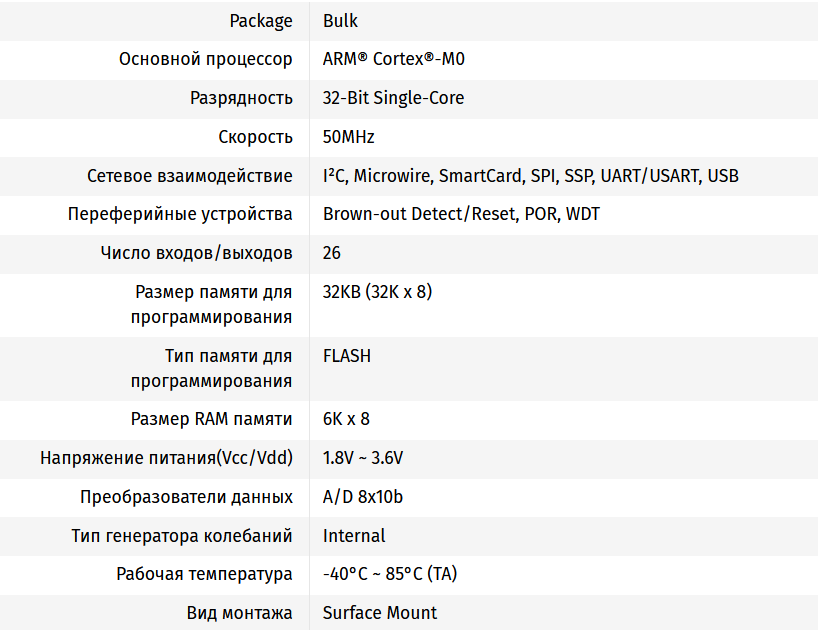Select the "32-Bit Single-Core" value
The height and width of the screenshot is (630, 818).
(x=393, y=98)
